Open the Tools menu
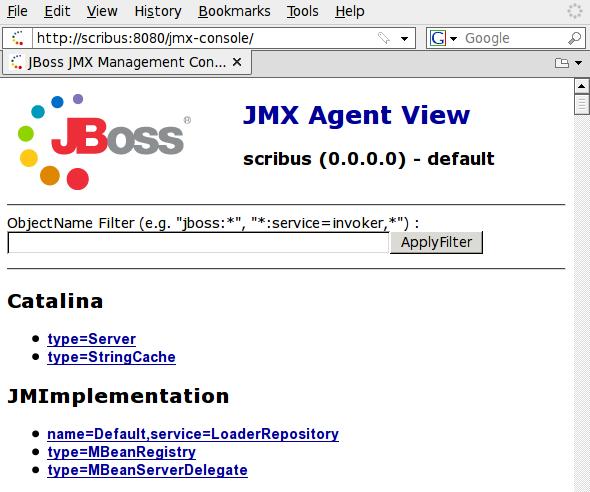This screenshot has width=590, height=492. tap(303, 11)
